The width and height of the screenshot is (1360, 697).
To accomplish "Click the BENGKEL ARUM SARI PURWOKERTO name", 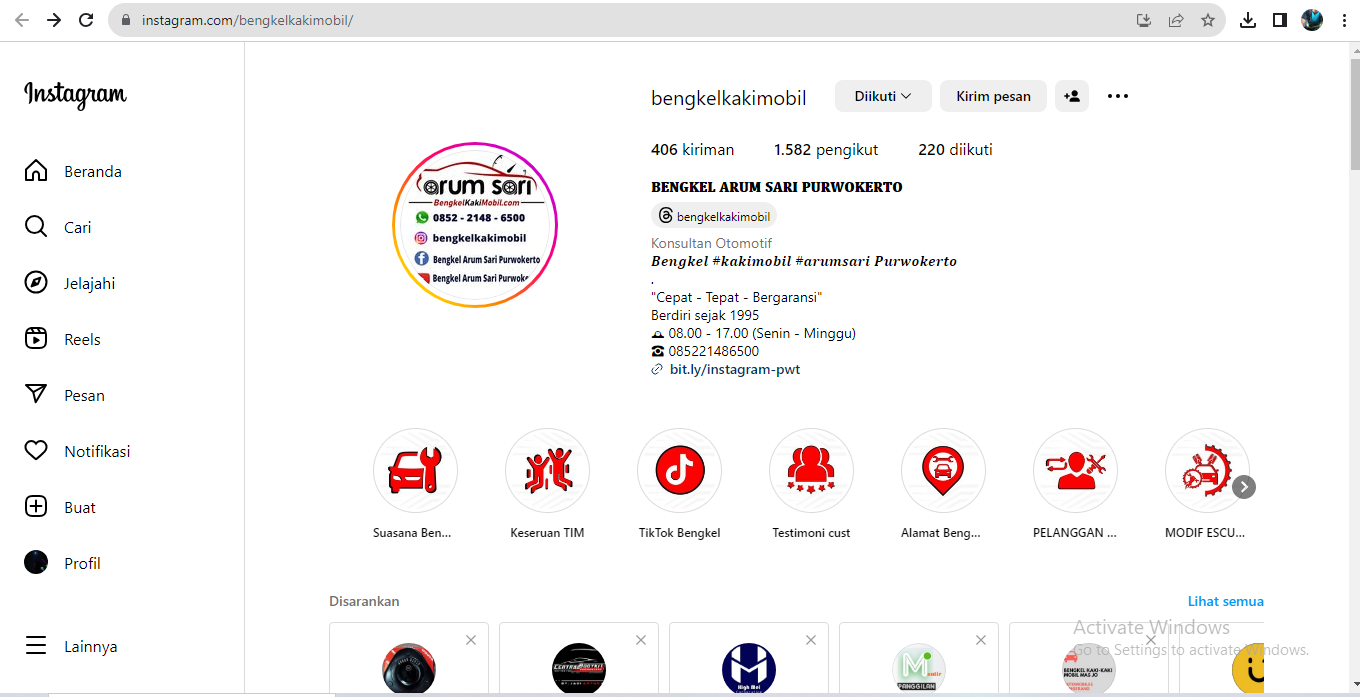I will tap(777, 187).
